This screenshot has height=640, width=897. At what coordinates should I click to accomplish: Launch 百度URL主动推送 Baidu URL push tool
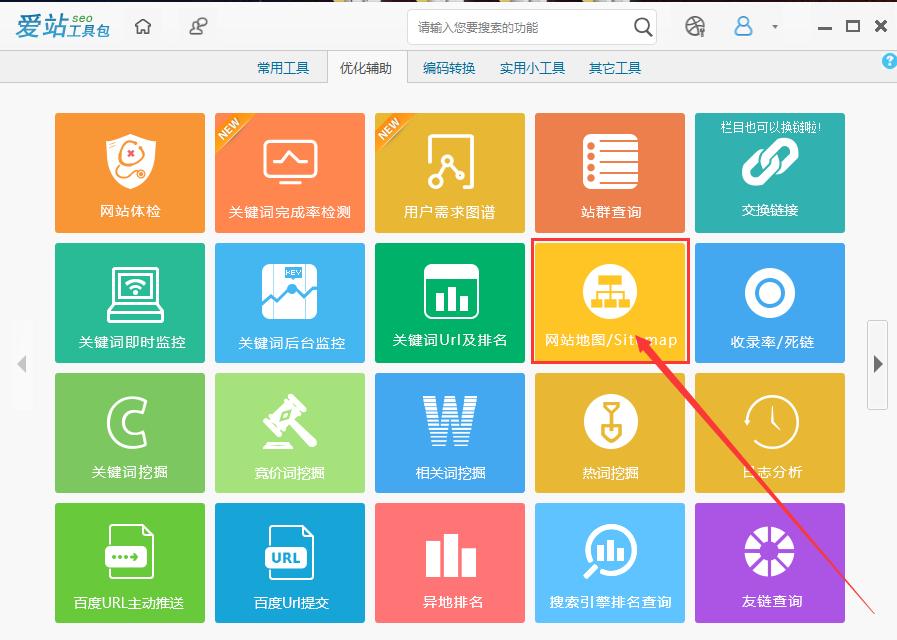click(x=129, y=562)
